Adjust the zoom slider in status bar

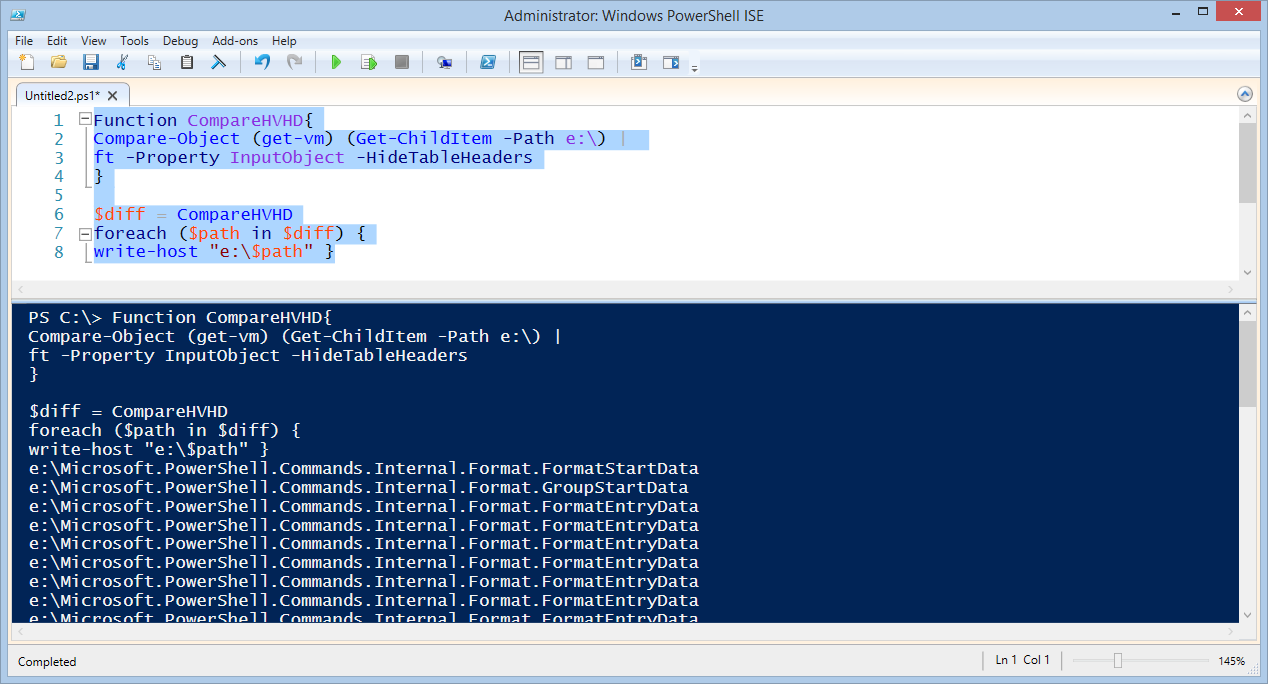1118,660
